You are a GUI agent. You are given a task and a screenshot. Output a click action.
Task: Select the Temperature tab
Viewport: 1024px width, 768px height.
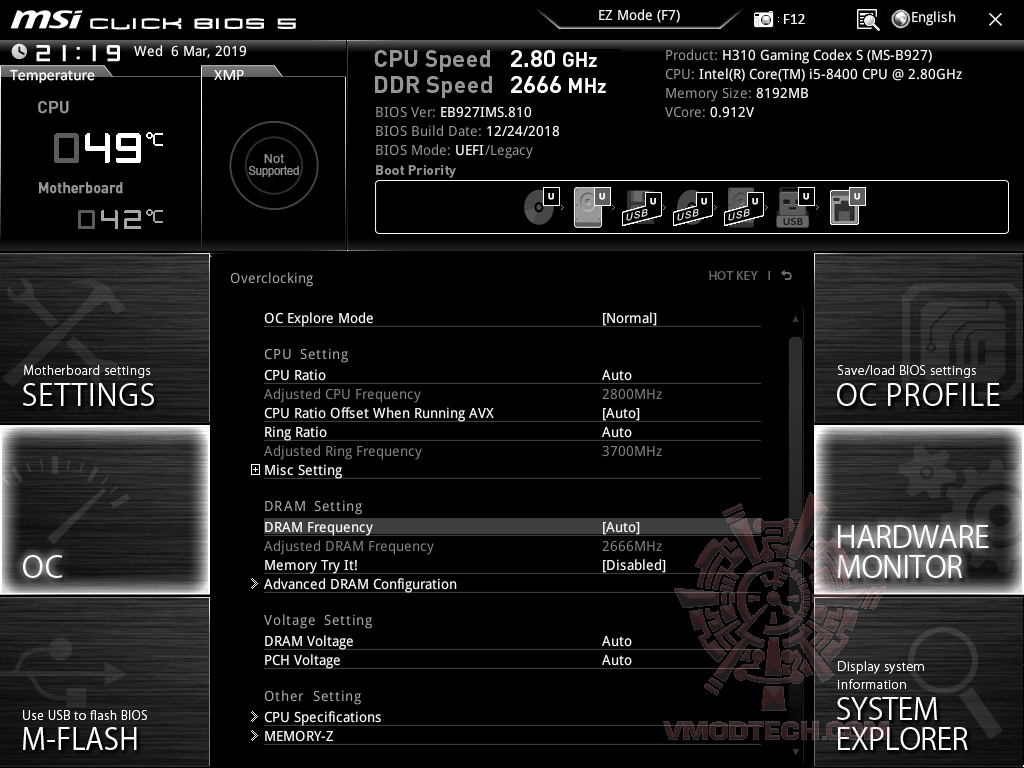pos(52,74)
